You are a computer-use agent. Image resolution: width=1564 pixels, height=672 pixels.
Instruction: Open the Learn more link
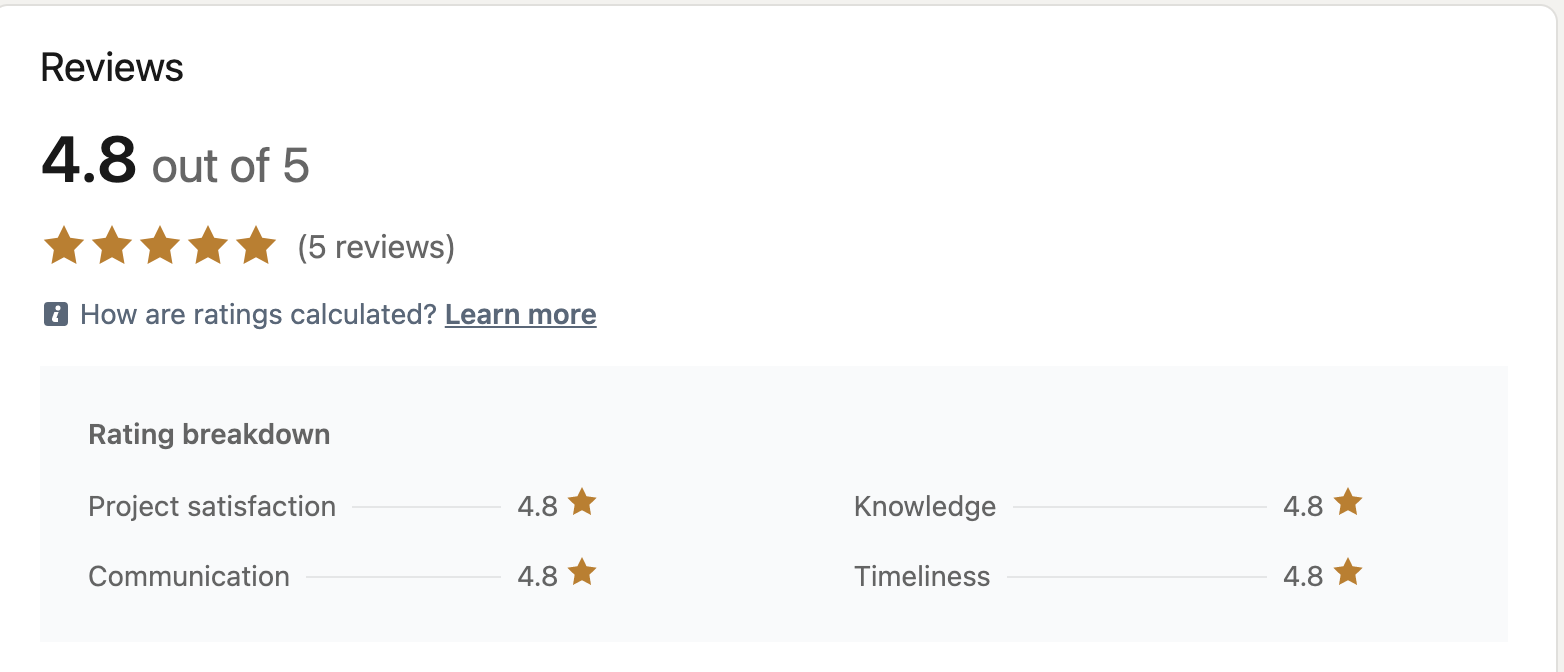[x=521, y=315]
